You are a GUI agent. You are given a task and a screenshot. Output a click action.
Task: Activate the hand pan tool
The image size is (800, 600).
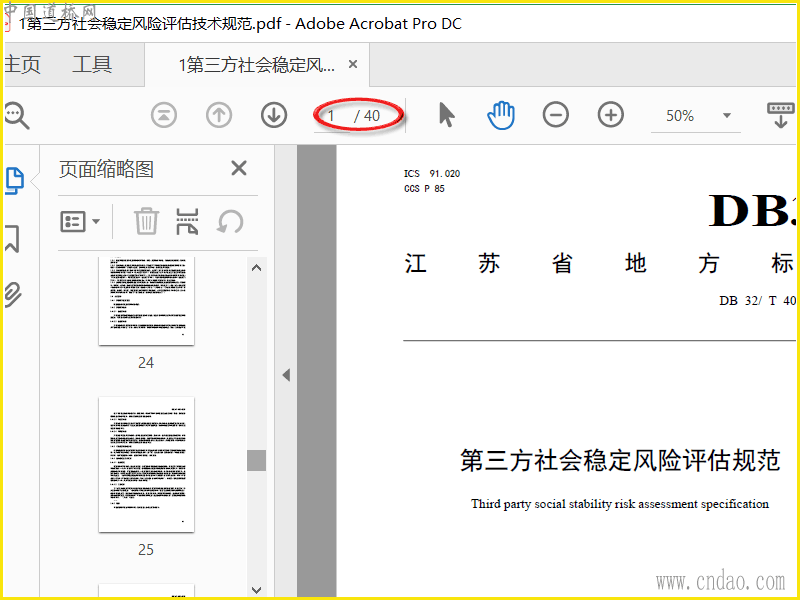pyautogui.click(x=501, y=115)
